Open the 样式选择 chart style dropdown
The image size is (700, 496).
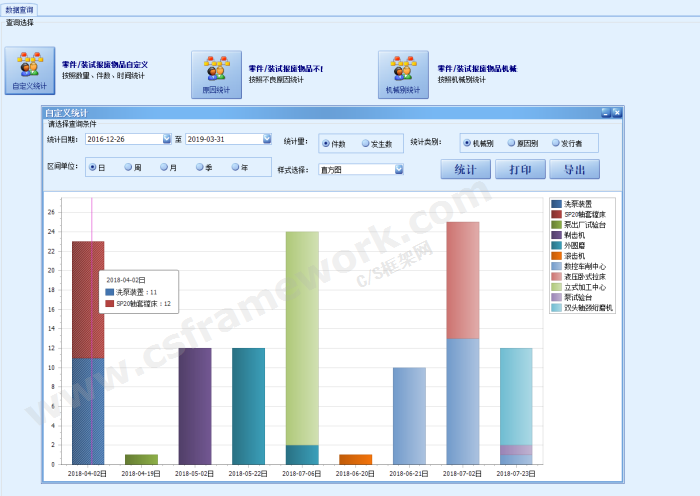399,170
